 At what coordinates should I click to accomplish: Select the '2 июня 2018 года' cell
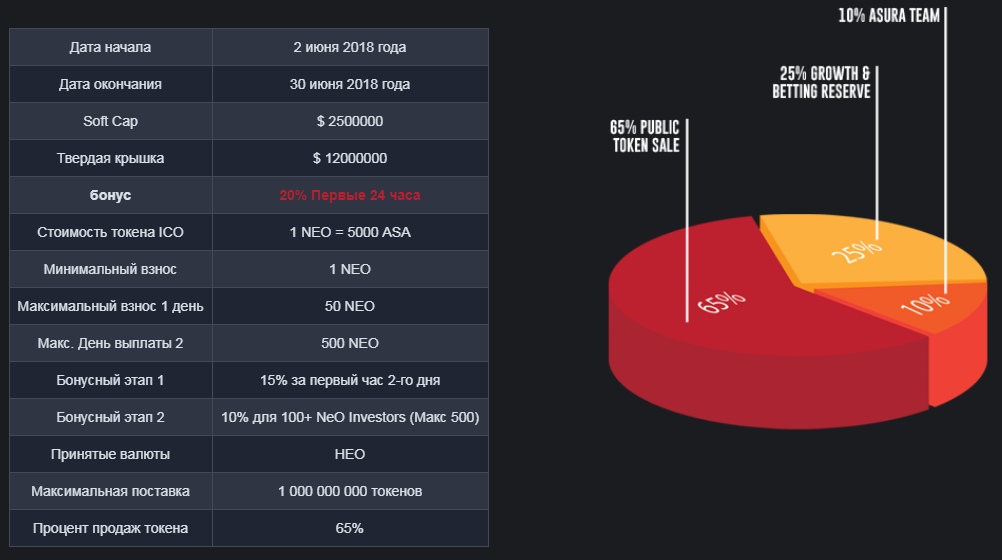(x=350, y=47)
